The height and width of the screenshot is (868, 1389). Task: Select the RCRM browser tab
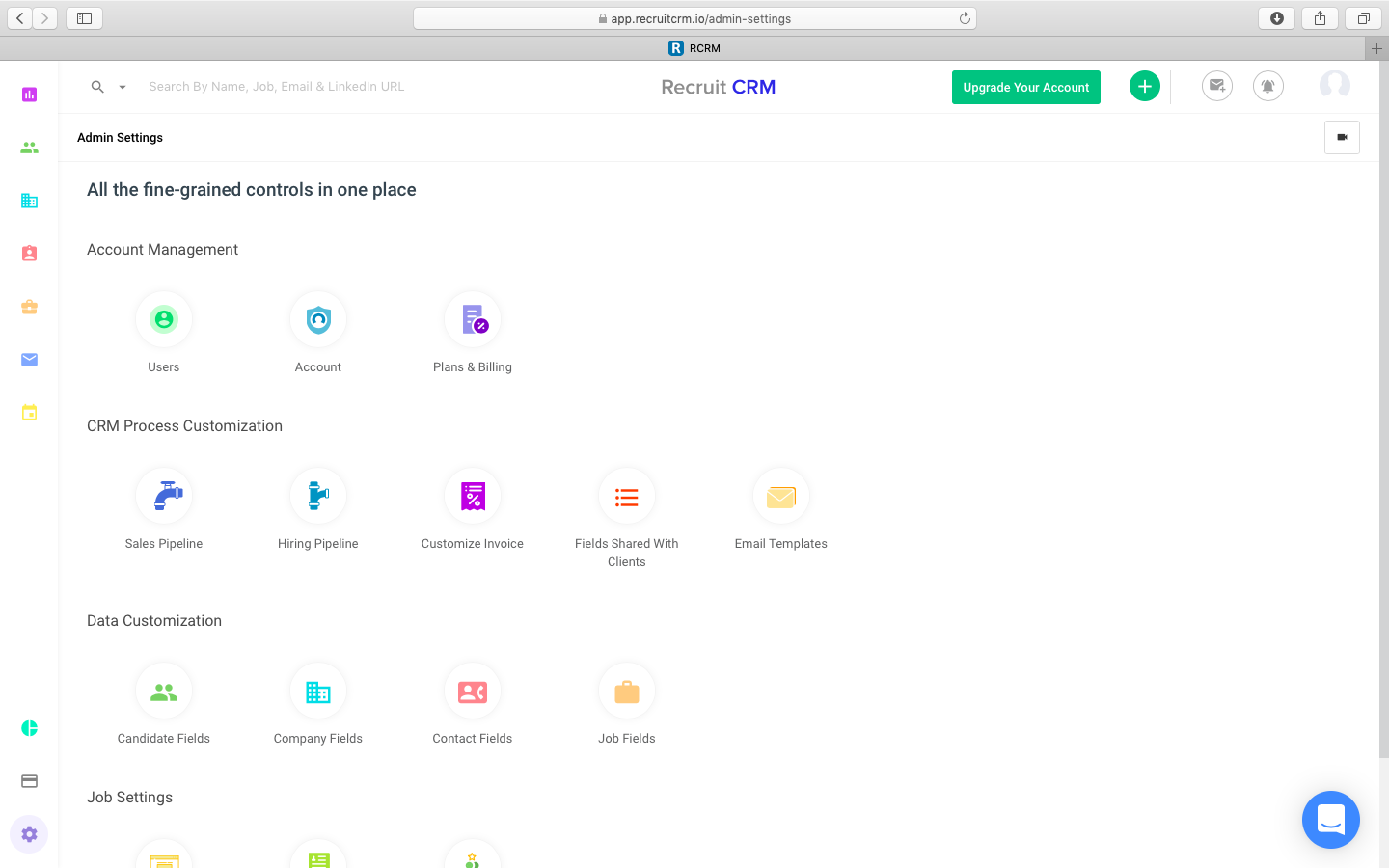694,48
